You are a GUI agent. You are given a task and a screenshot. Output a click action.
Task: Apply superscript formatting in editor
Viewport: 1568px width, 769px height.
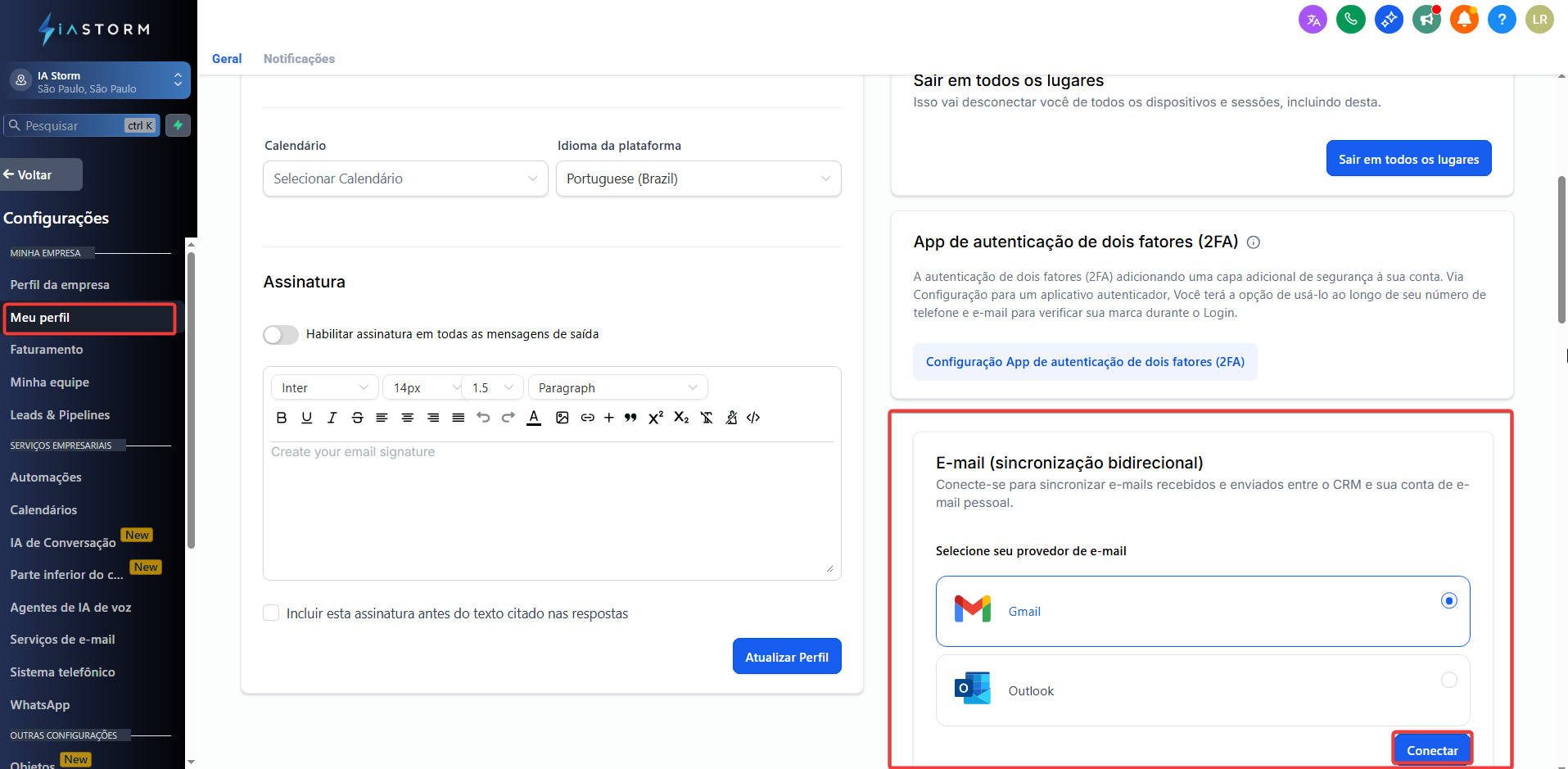[x=655, y=418]
